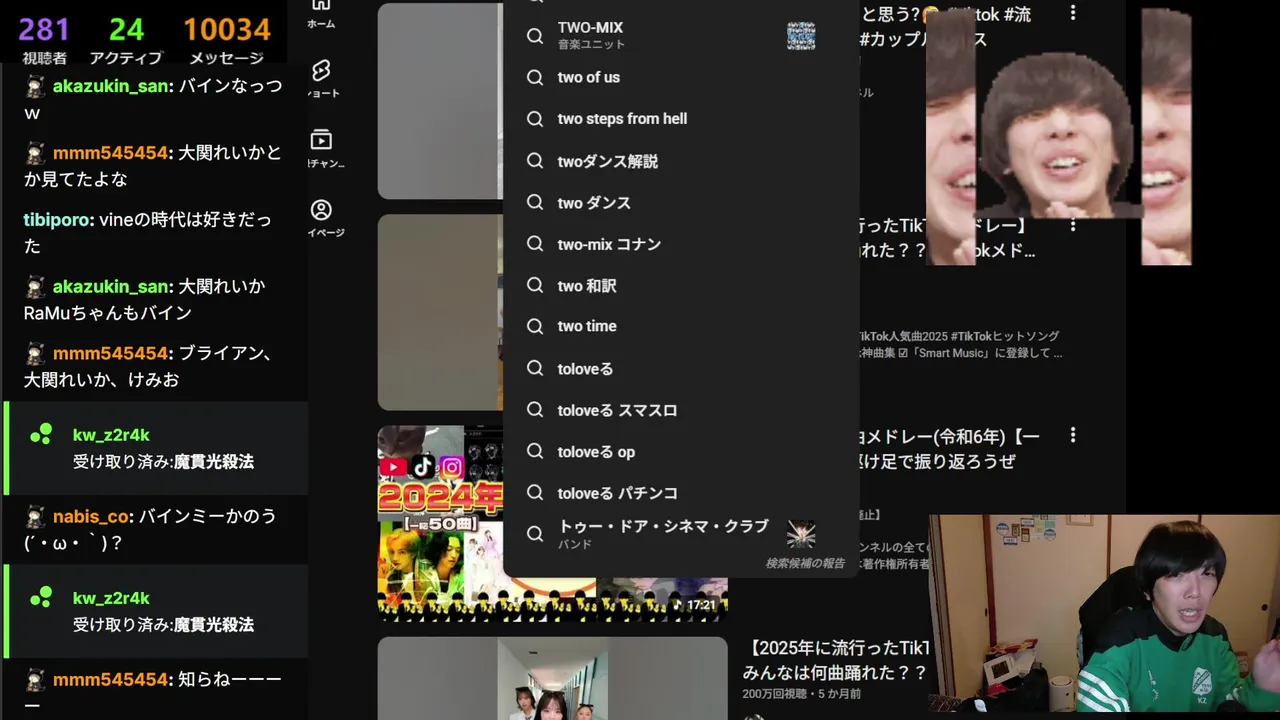The image size is (1280, 720).
Task: Click search icon beside 'two time'
Action: pos(535,326)
